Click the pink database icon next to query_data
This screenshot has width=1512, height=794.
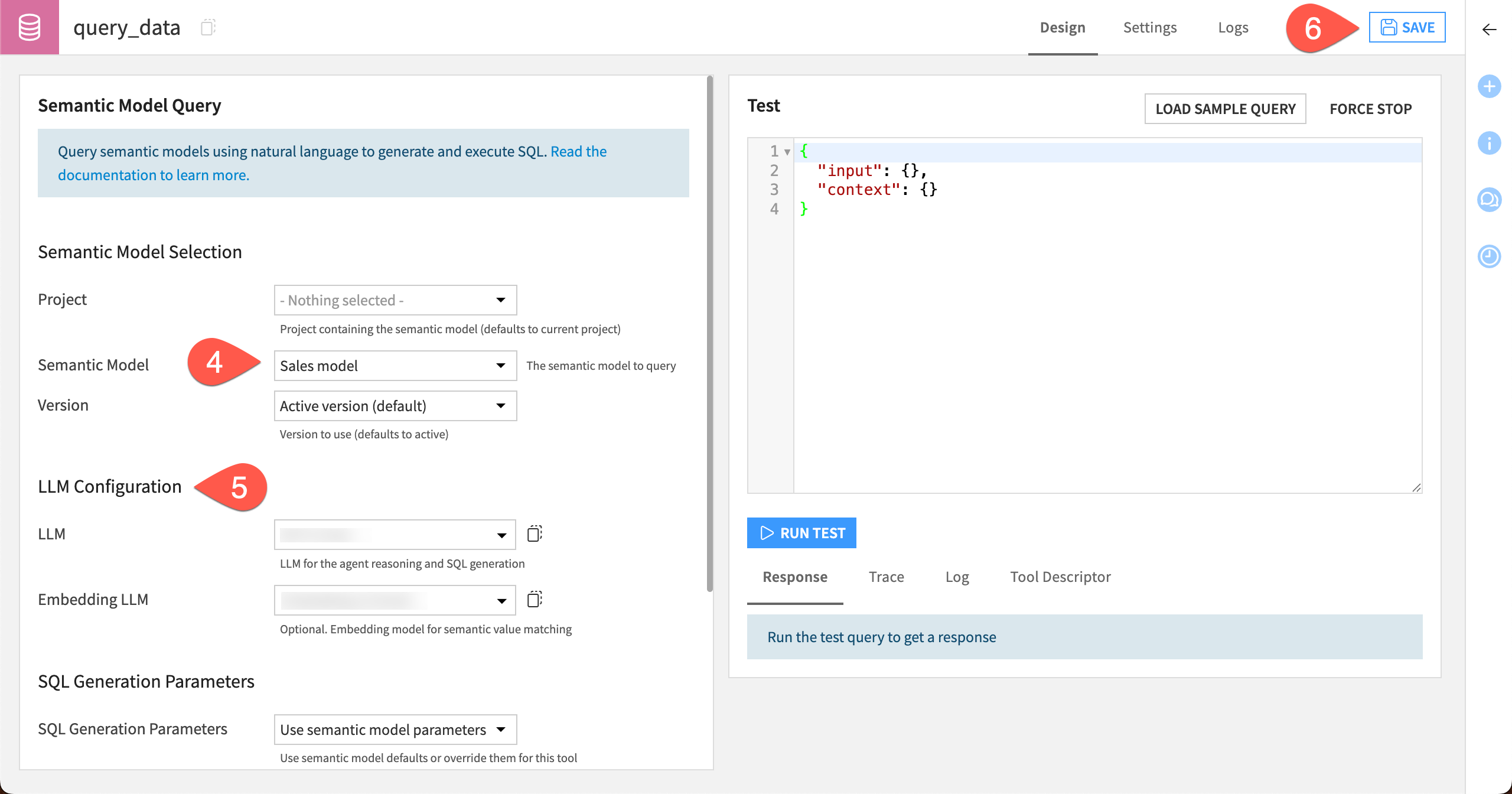29,27
